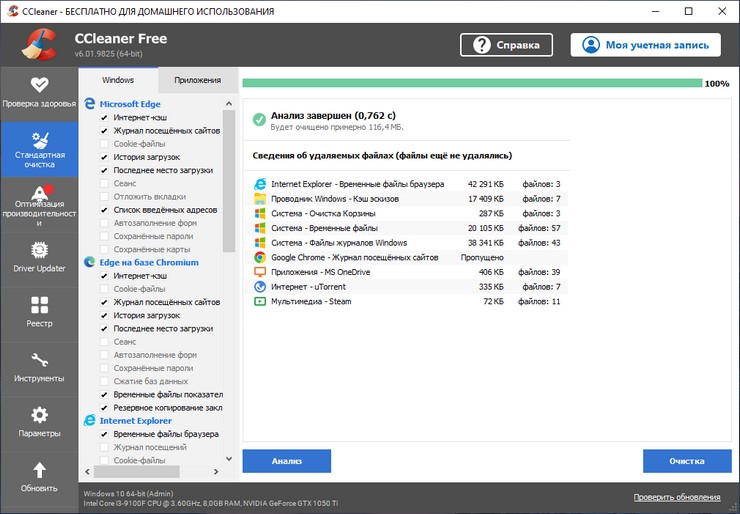Click vertical scrollbar thumb in options list
Screen dimensions: 740x514
(x=229, y=181)
